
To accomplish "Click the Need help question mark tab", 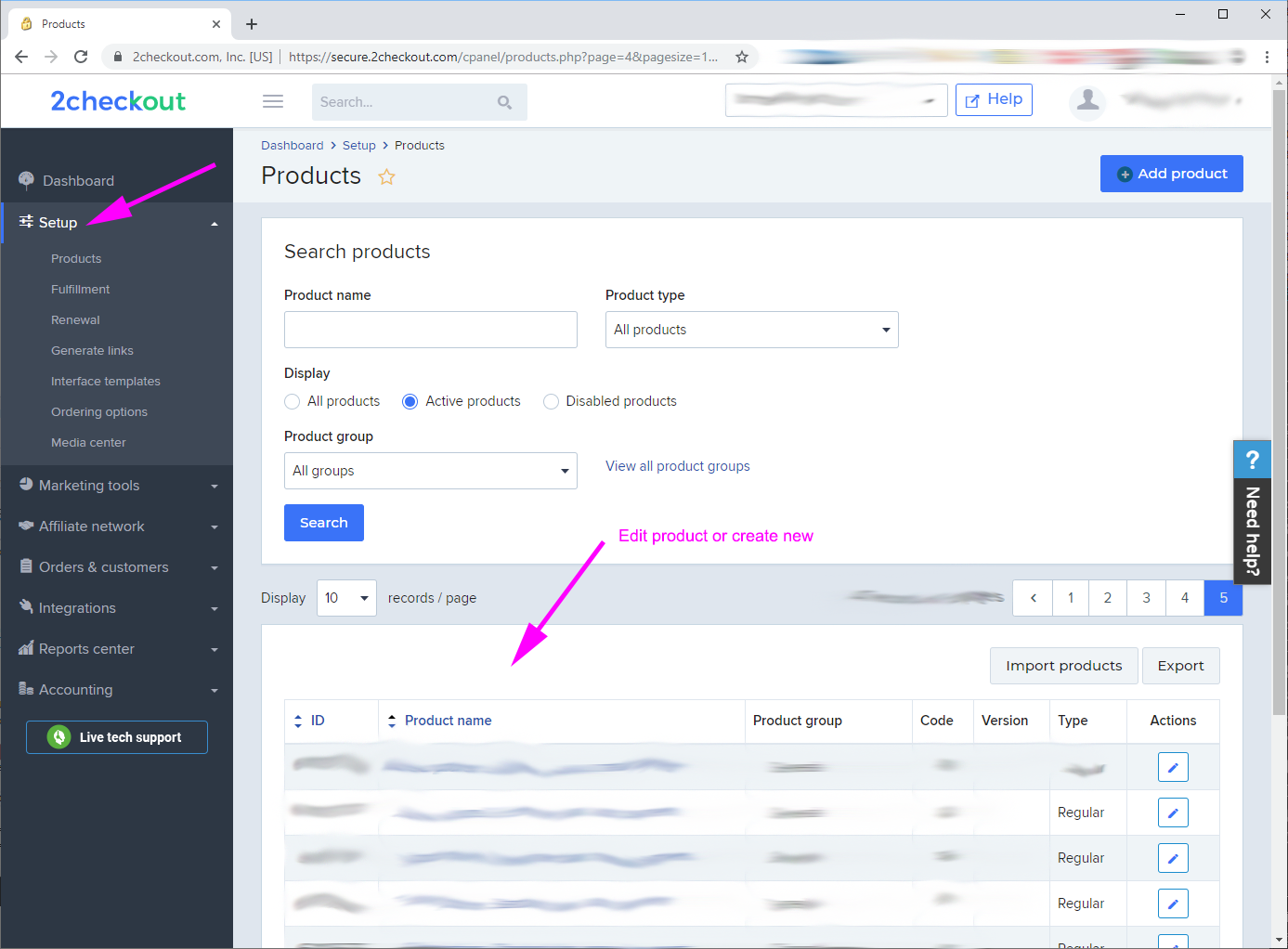I will click(1252, 459).
